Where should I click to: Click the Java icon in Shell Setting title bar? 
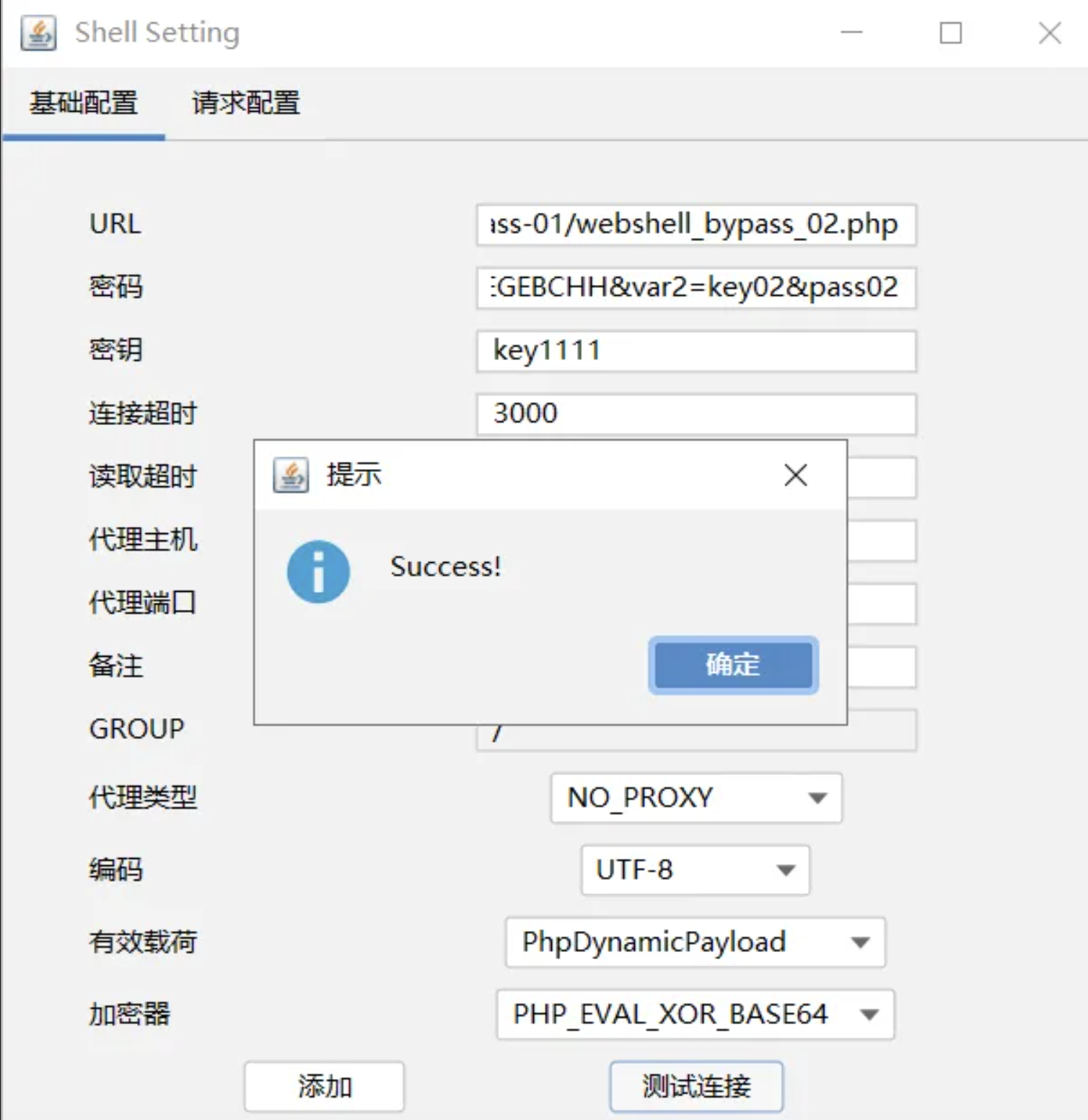tap(39, 33)
